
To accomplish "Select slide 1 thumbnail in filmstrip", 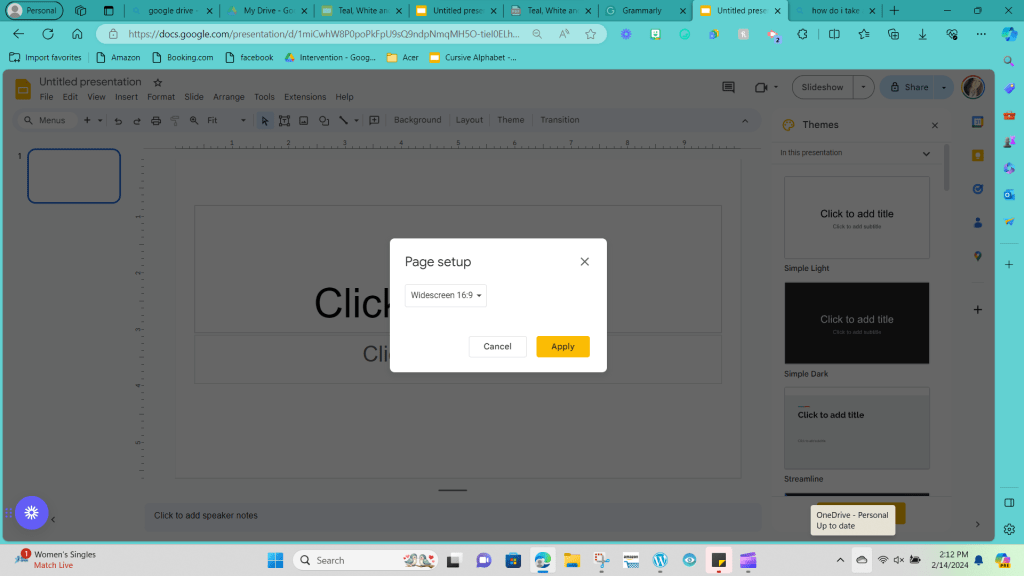I will (74, 176).
